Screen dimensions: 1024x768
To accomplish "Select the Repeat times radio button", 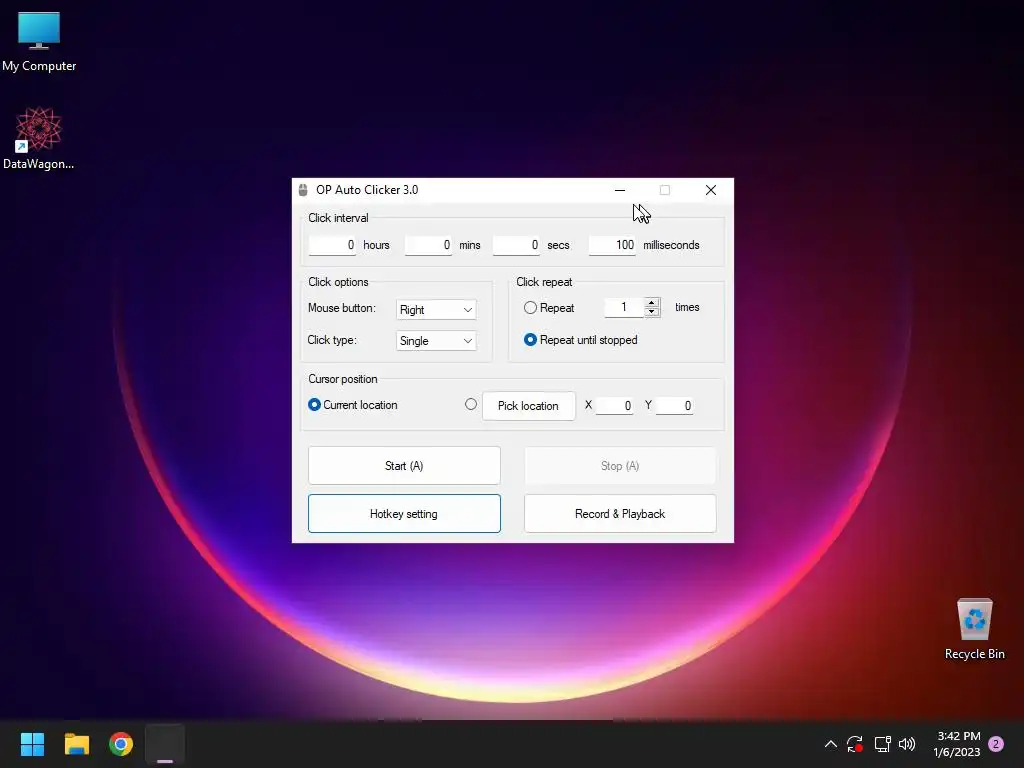I will pyautogui.click(x=530, y=308).
